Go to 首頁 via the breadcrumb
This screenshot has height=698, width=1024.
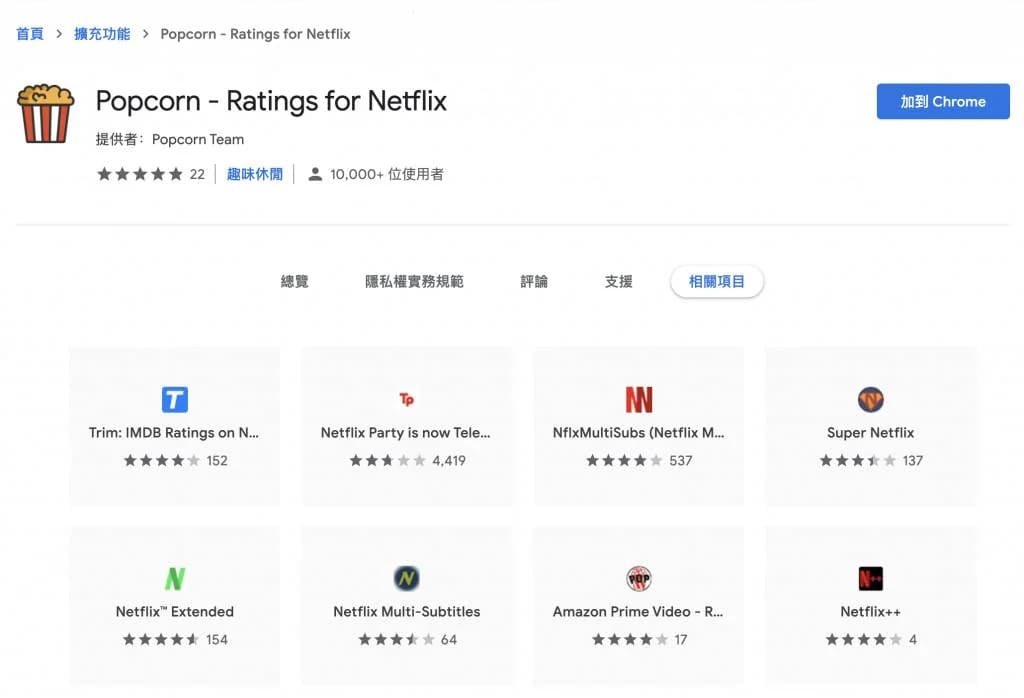pos(28,33)
